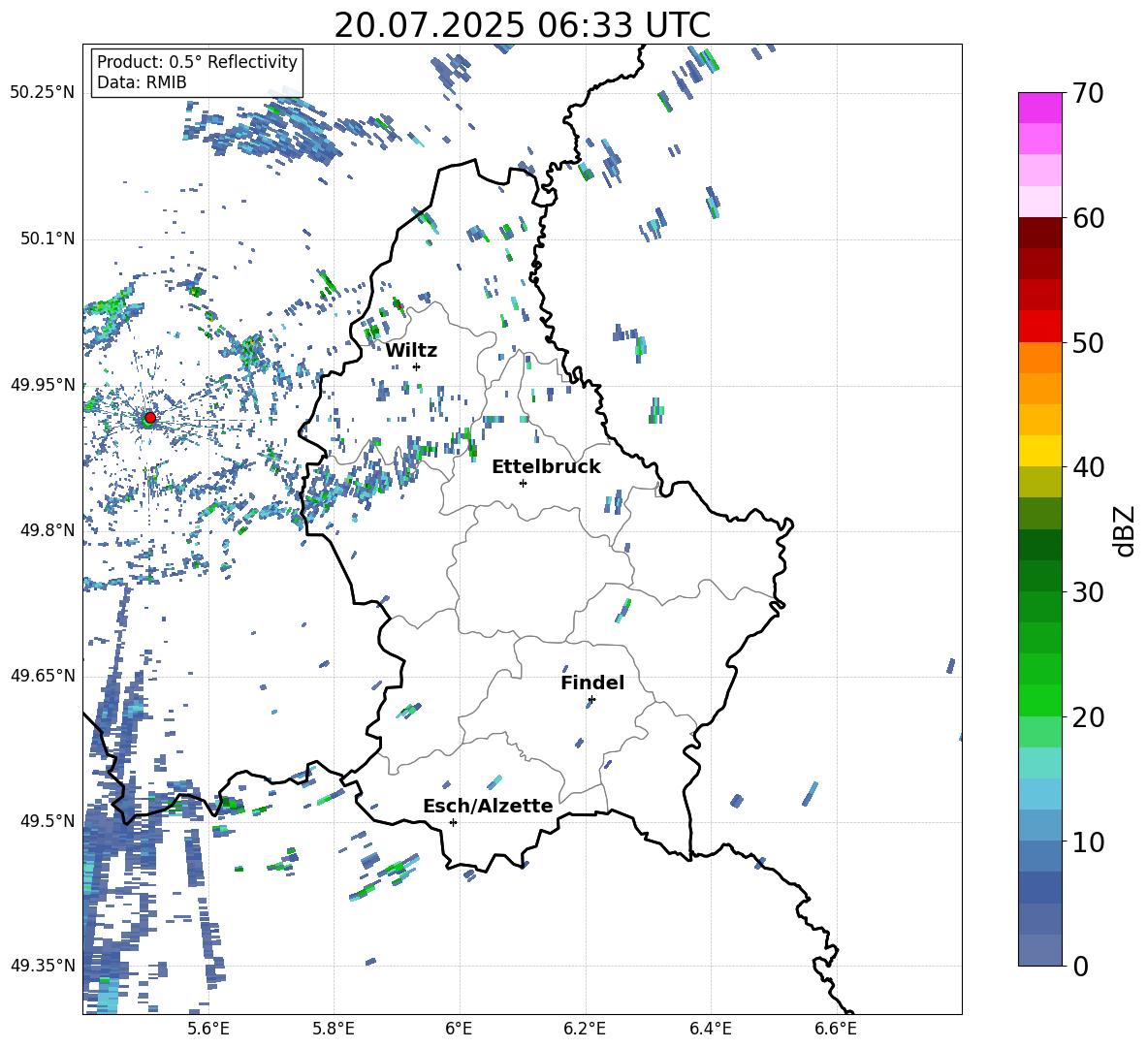Click the latitude label 49.8°N
1148x1048 pixels.
(x=47, y=530)
